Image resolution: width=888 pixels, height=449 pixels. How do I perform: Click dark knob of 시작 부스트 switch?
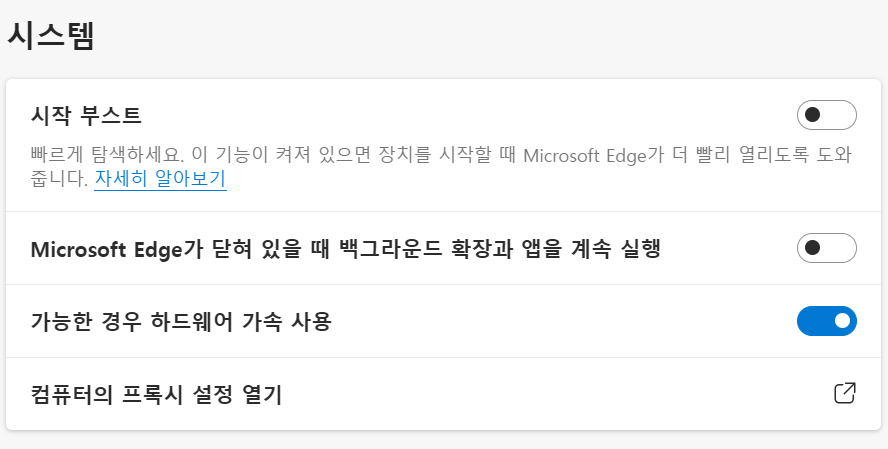813,115
